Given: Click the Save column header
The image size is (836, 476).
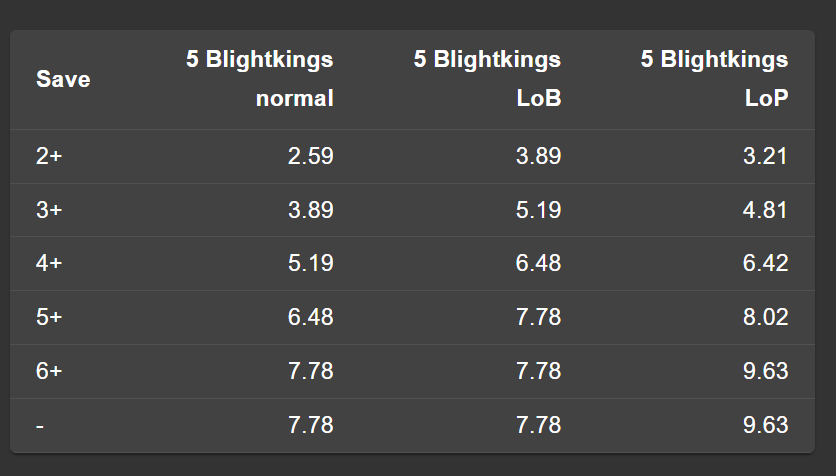Looking at the screenshot, I should click(x=63, y=79).
